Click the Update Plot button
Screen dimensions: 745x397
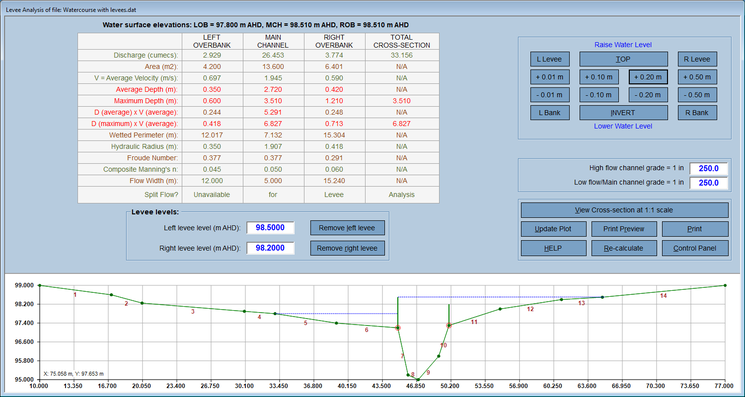[x=554, y=228]
